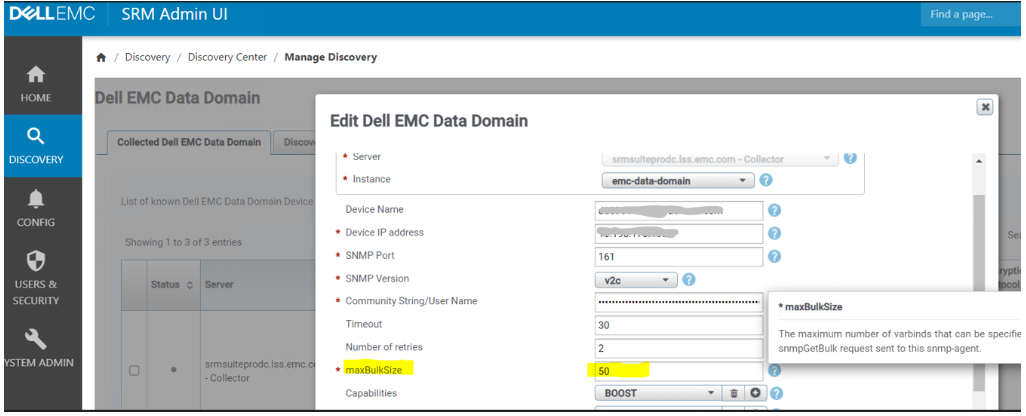Viewport: 1026px width, 416px height.
Task: Open Users & Security shield icon
Action: click(x=36, y=275)
